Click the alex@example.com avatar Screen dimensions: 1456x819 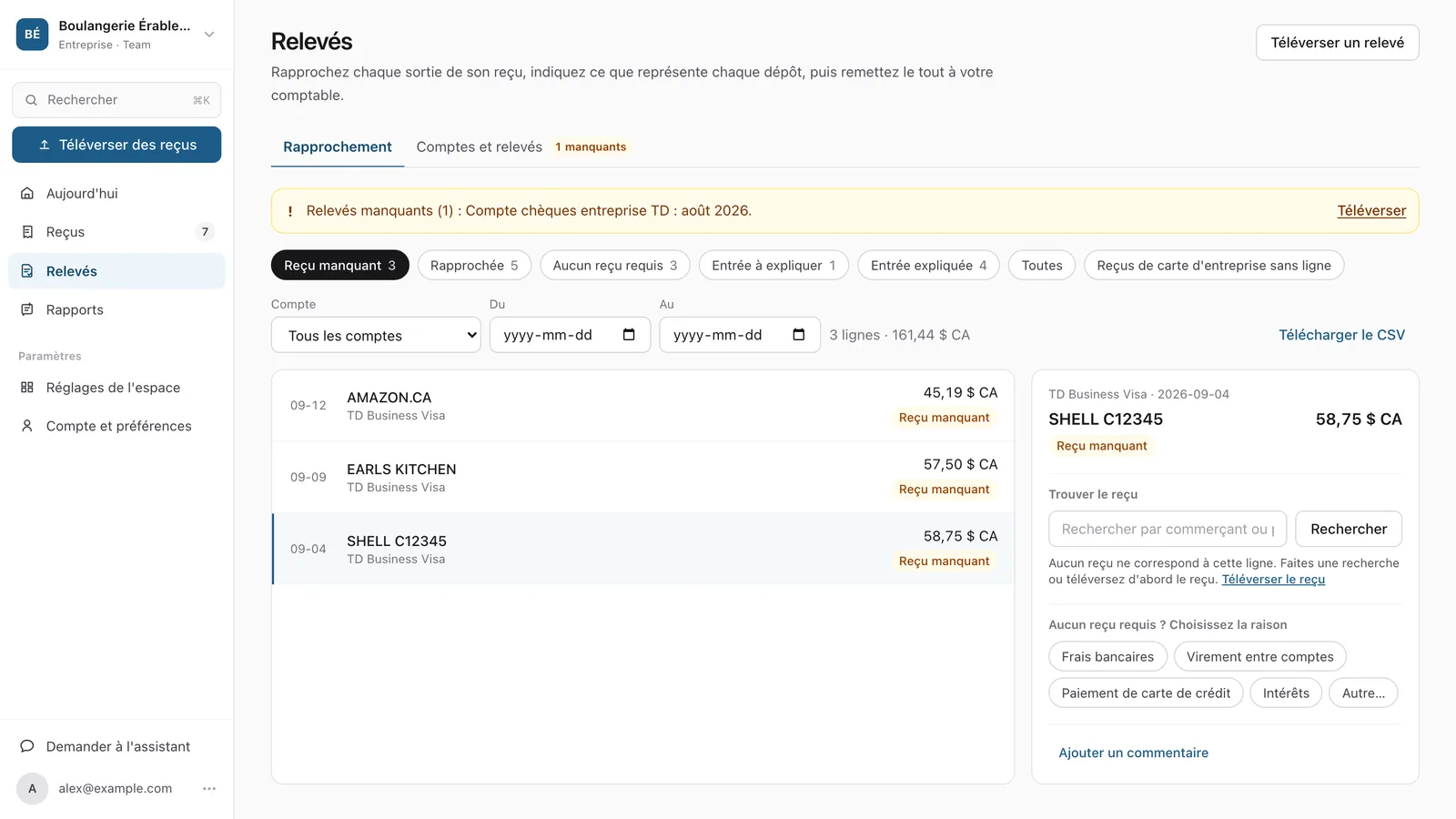point(32,789)
